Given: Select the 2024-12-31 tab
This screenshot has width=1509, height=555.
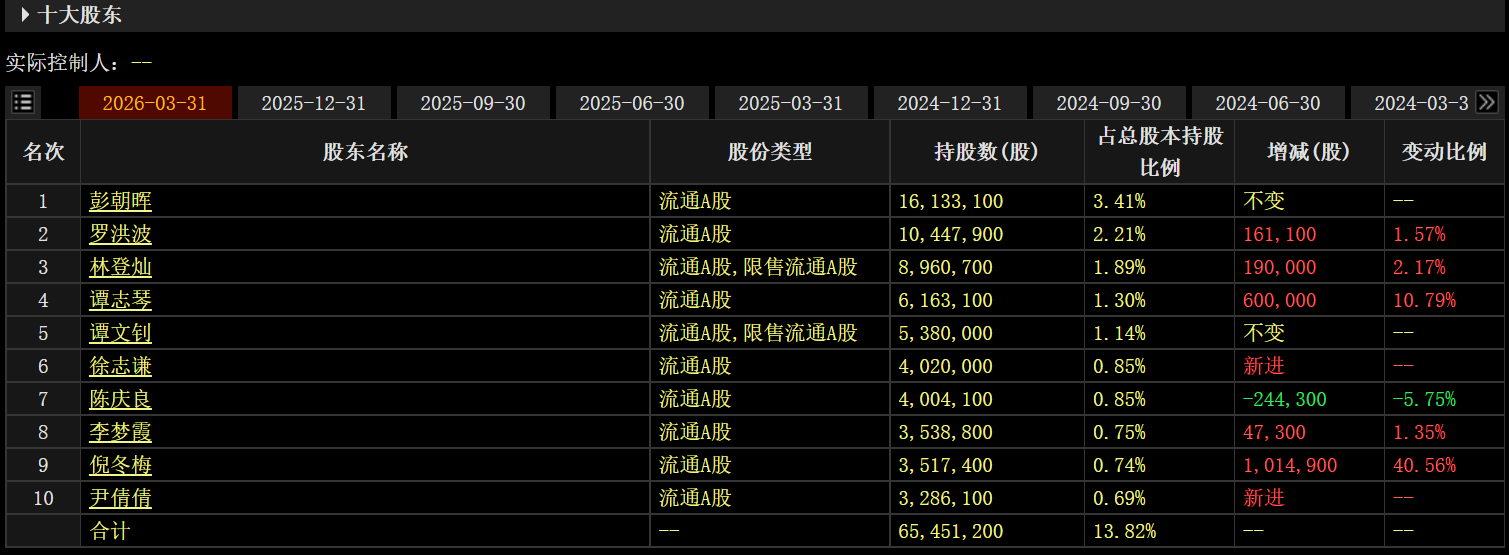Looking at the screenshot, I should pyautogui.click(x=950, y=103).
